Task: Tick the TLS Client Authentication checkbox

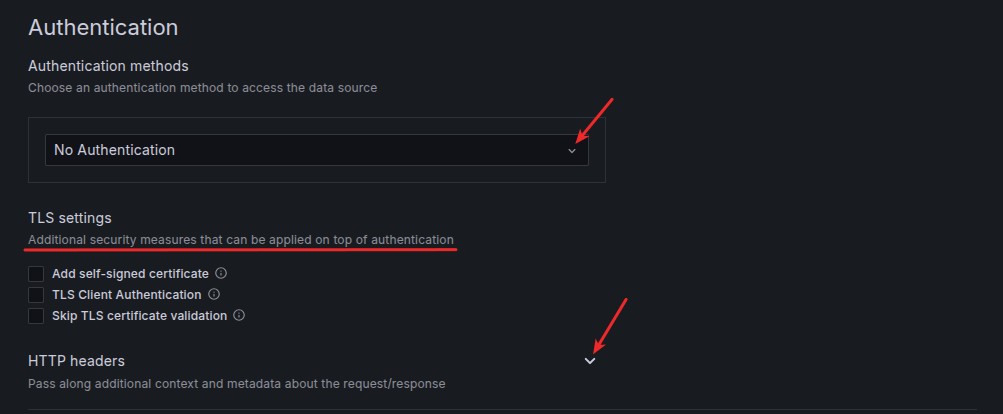Action: 36,295
